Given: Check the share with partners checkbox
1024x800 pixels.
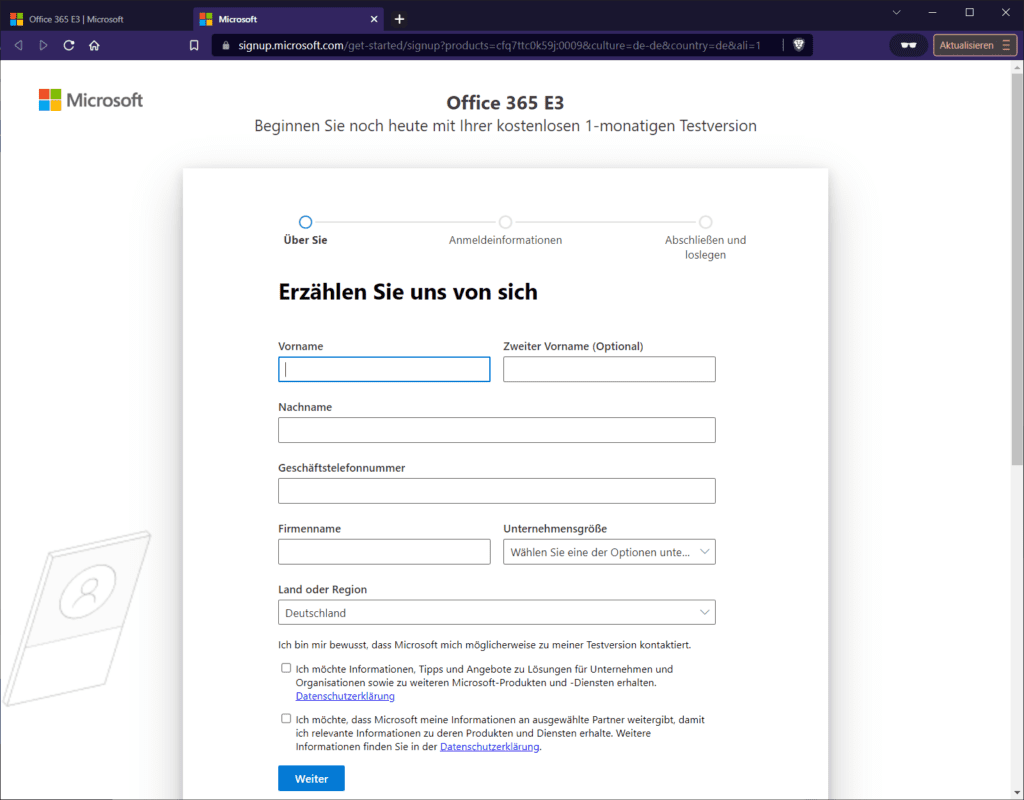Looking at the screenshot, I should click(x=286, y=718).
